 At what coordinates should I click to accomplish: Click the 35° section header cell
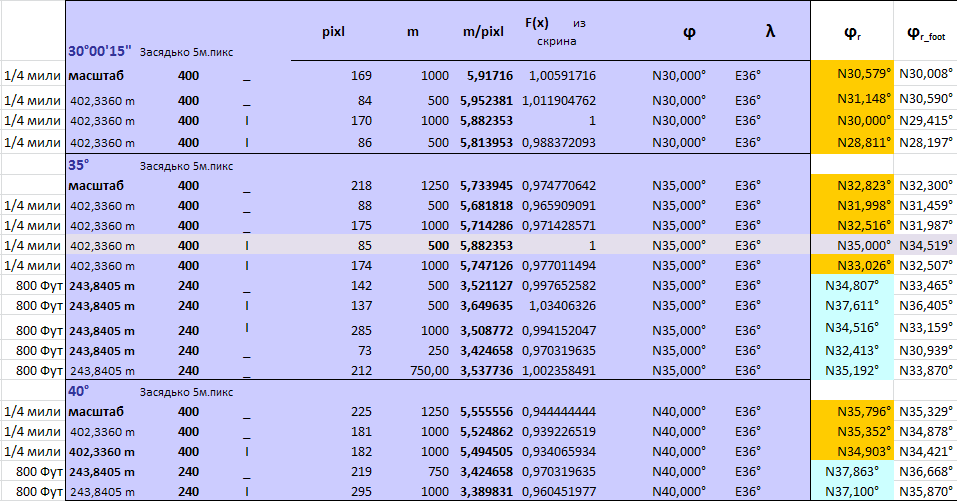[80, 164]
